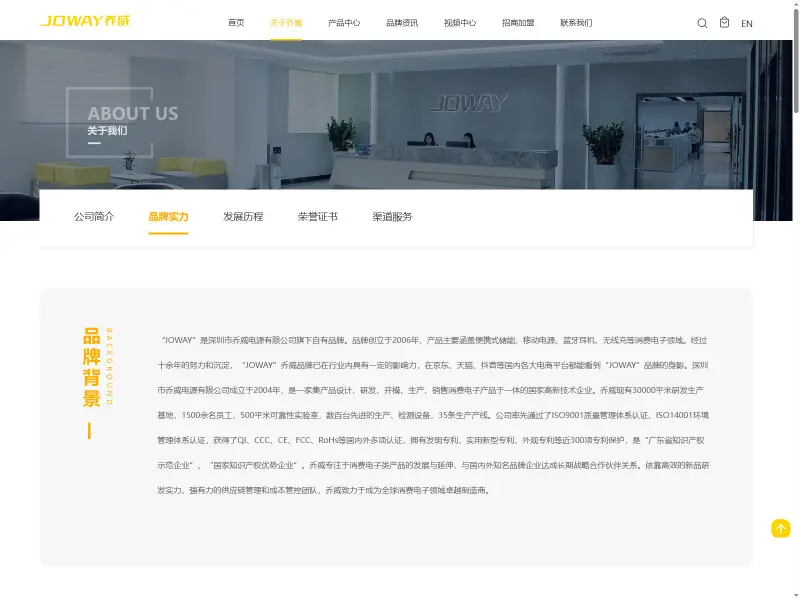Go to 首页 in navigation
The width and height of the screenshot is (800, 600).
pos(236,22)
